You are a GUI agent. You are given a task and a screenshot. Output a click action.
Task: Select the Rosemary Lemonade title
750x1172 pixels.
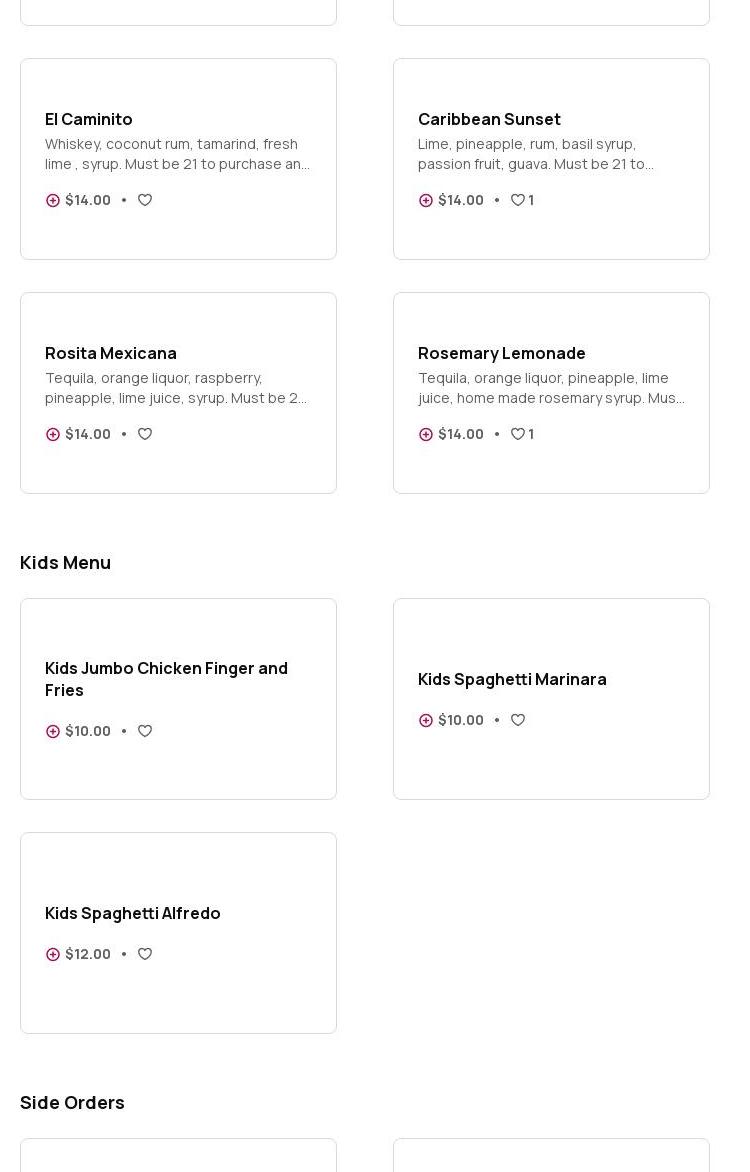[502, 353]
